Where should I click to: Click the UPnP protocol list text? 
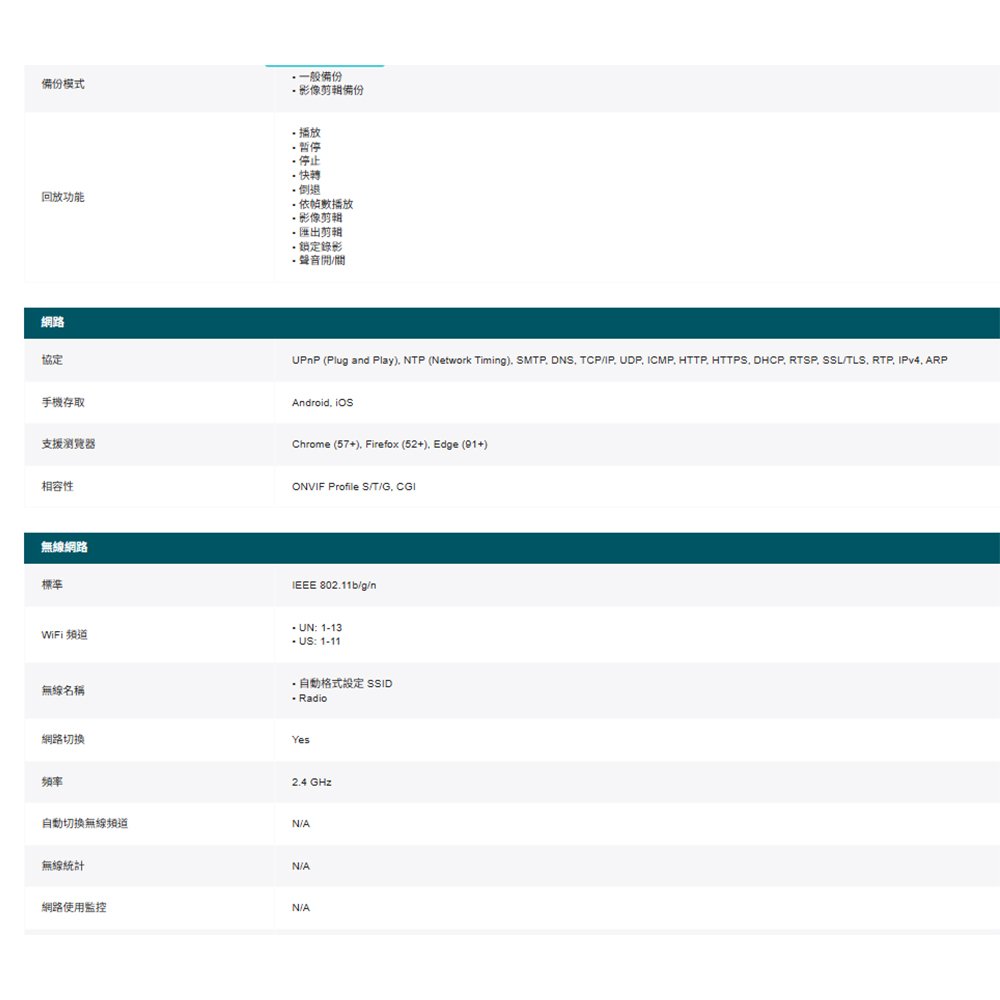[x=340, y=360]
